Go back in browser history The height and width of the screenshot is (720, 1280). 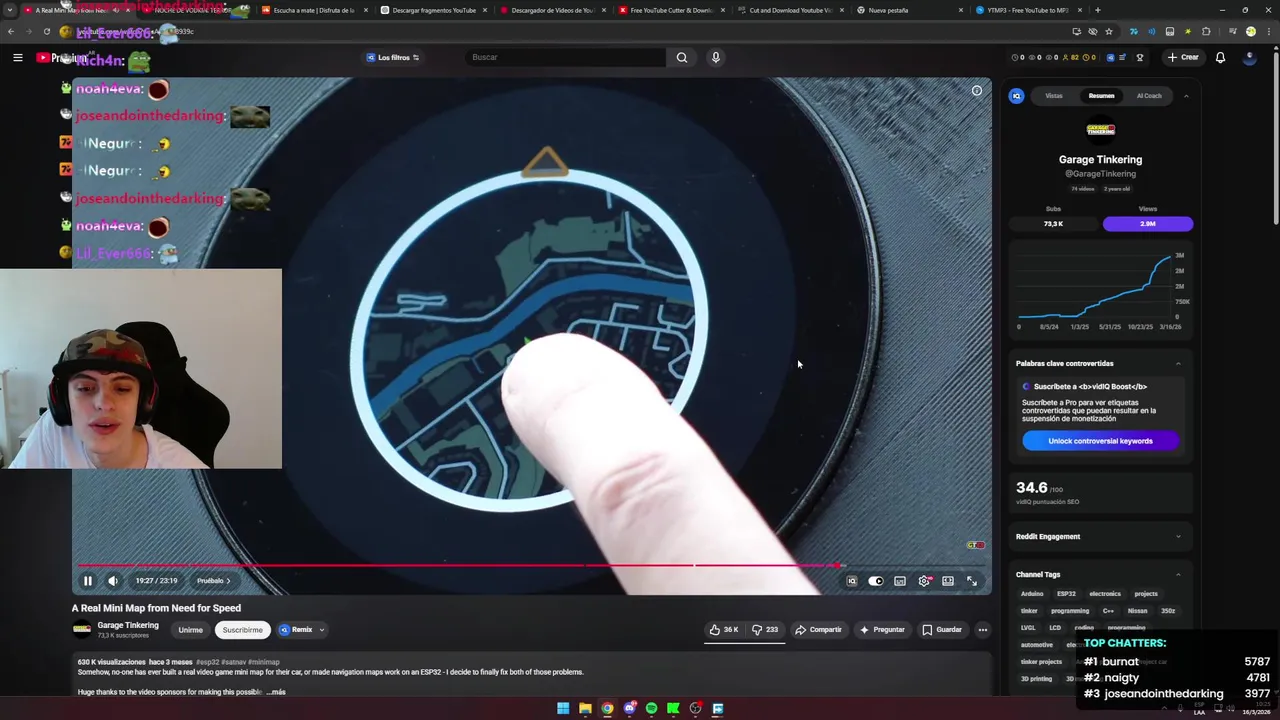(x=11, y=31)
